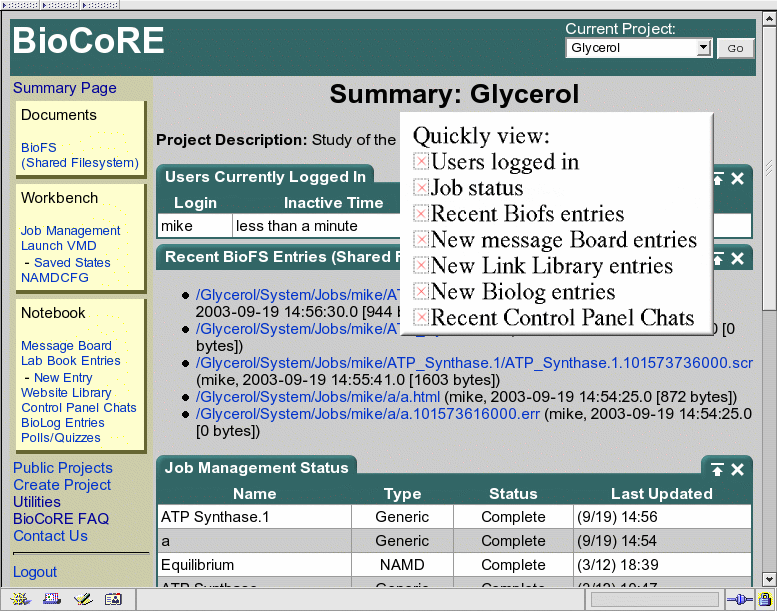Toggle the Job status box
The width and height of the screenshot is (777, 611).
[421, 188]
